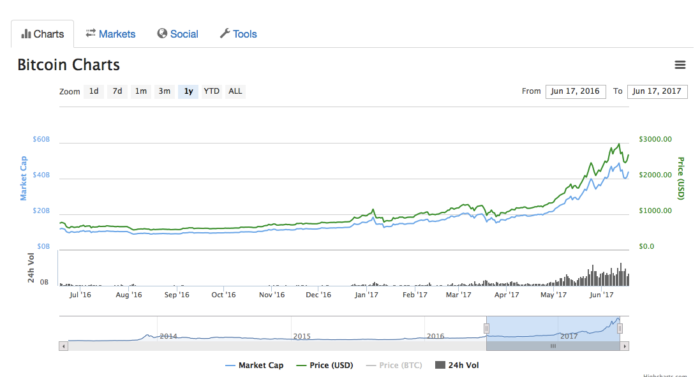Click the 2016 label in navigator
The height and width of the screenshot is (377, 700).
coord(435,336)
